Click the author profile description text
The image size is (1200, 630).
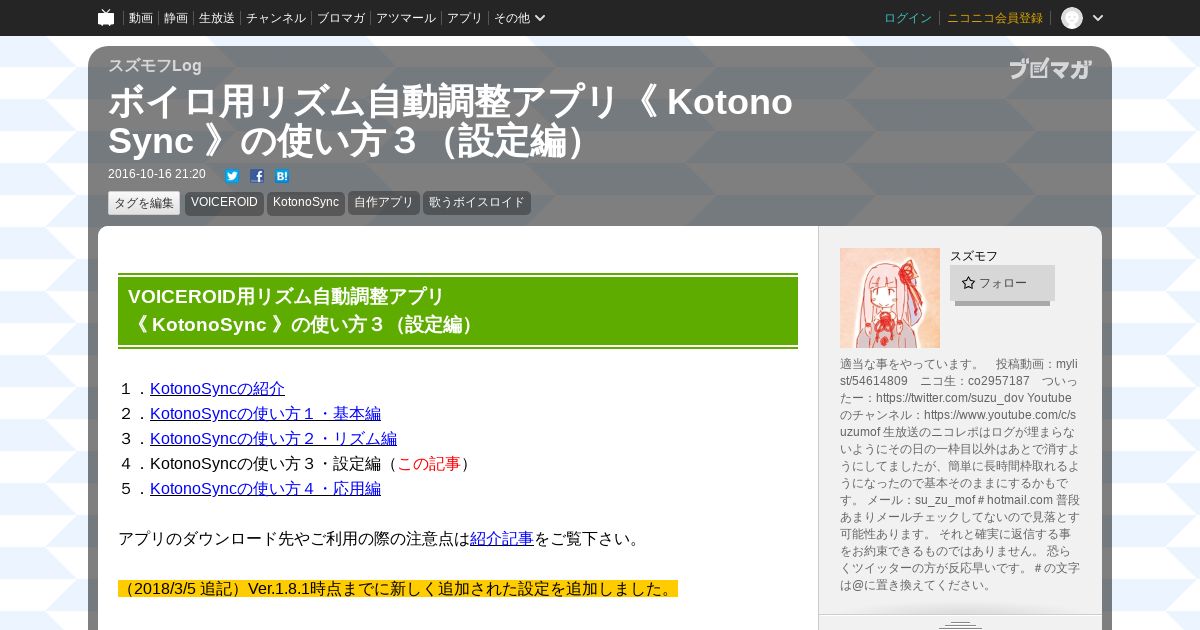tap(960, 474)
